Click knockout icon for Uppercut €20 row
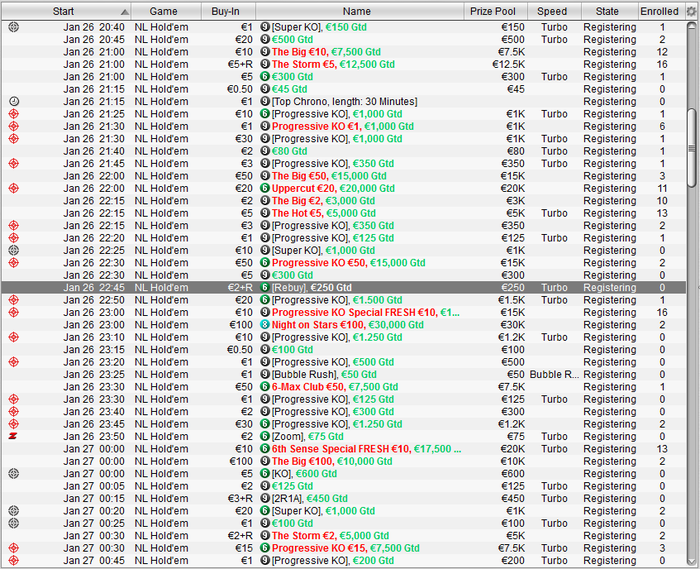The height and width of the screenshot is (569, 700). tap(14, 188)
